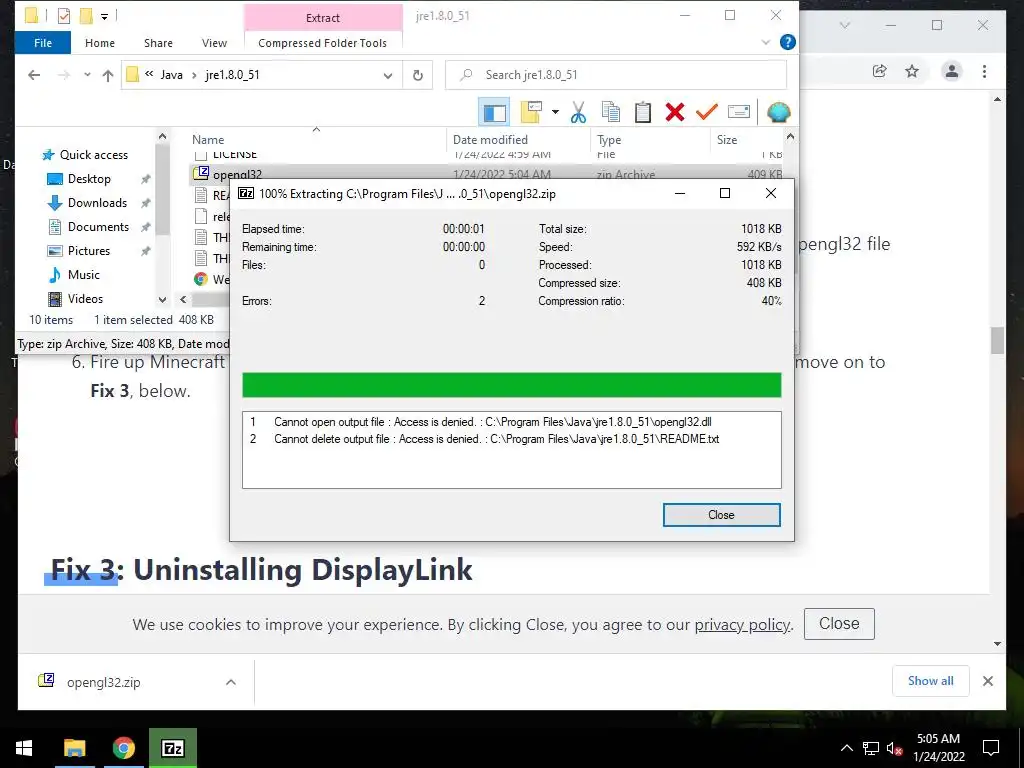Expand folder options toolbar dropdown arrow
The width and height of the screenshot is (1024, 768).
click(555, 112)
